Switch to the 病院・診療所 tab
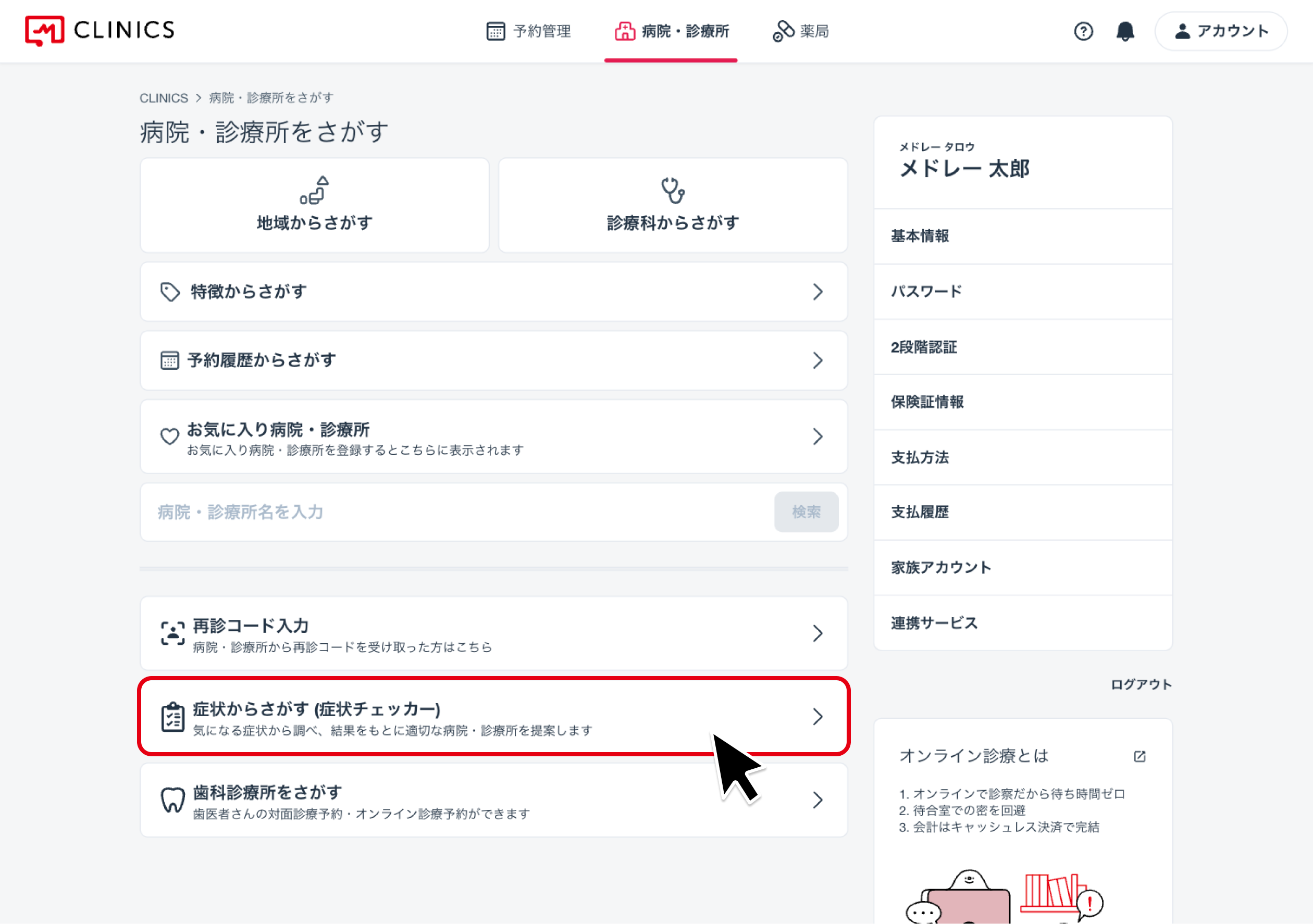 (x=672, y=31)
